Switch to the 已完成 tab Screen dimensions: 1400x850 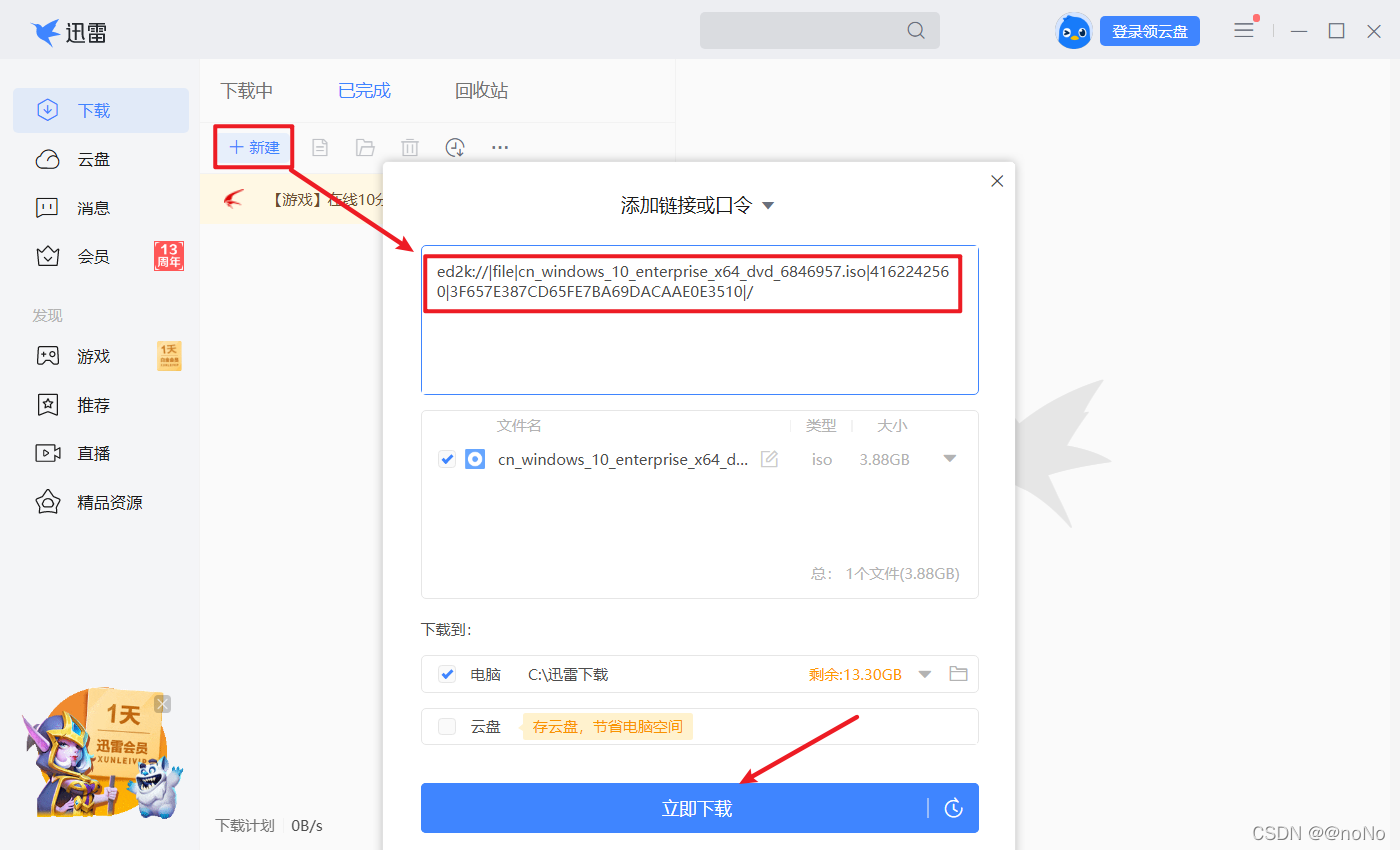pyautogui.click(x=364, y=90)
